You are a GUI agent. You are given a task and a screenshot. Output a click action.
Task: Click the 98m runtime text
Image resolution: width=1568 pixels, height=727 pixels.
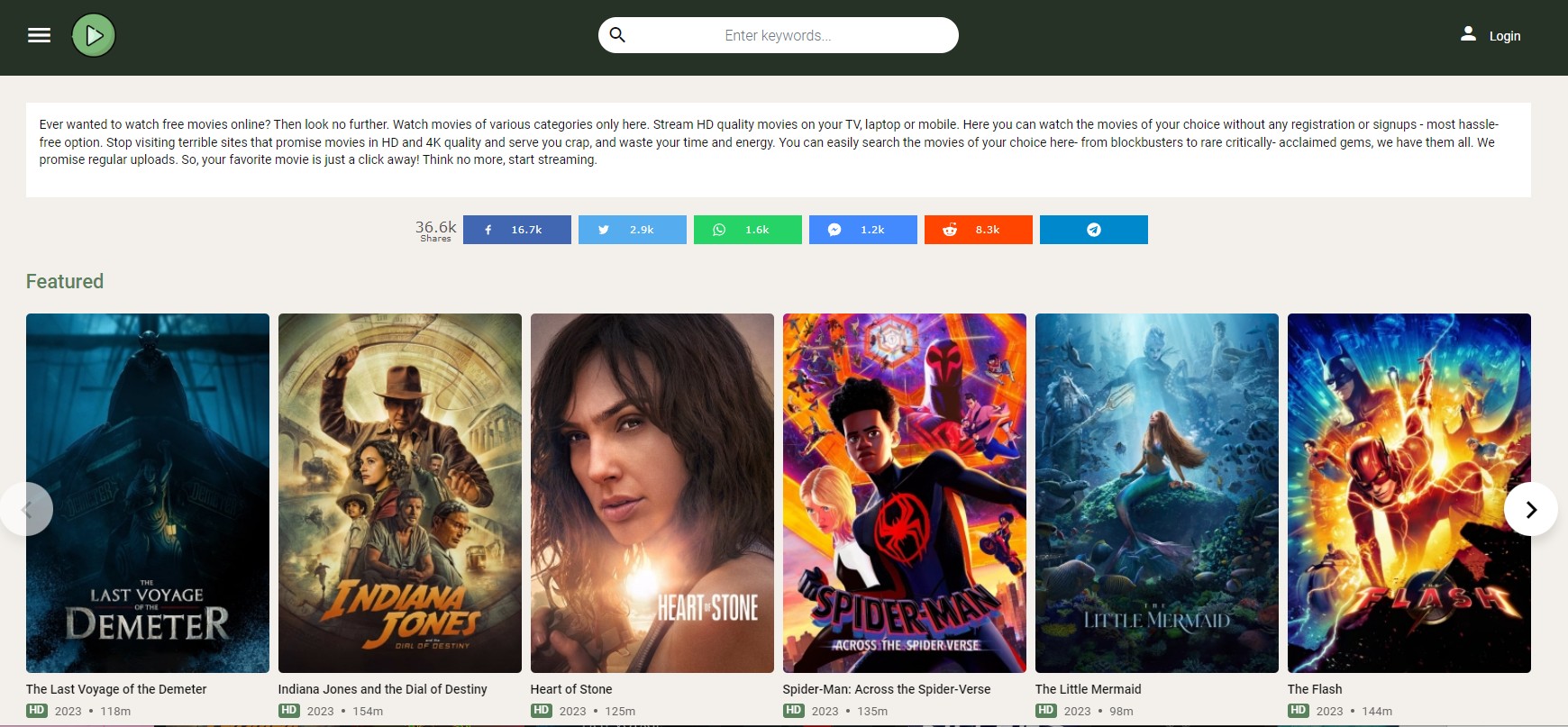[x=1121, y=711]
